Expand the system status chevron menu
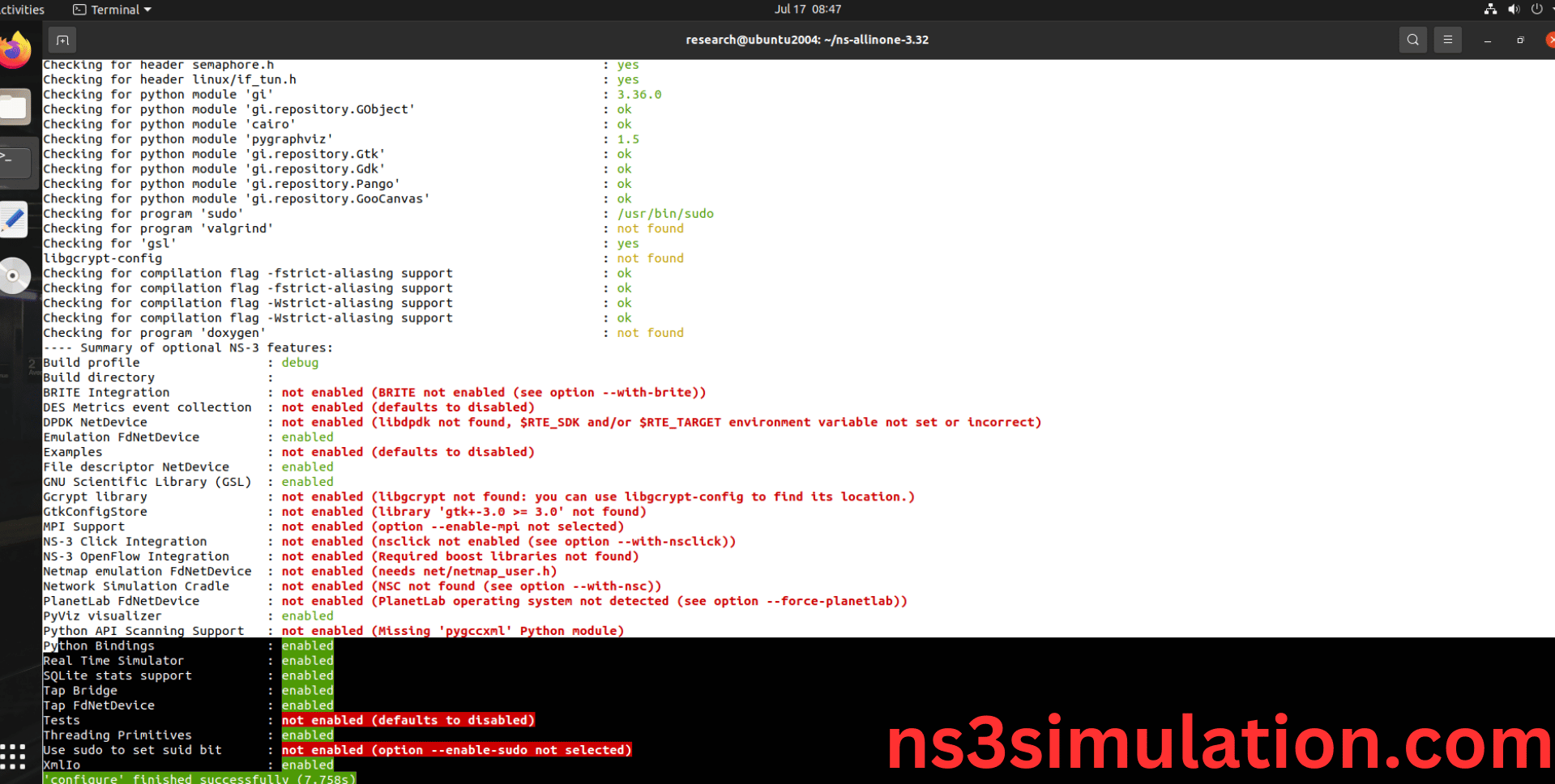Screen dimensions: 1555x784 pos(1551,9)
